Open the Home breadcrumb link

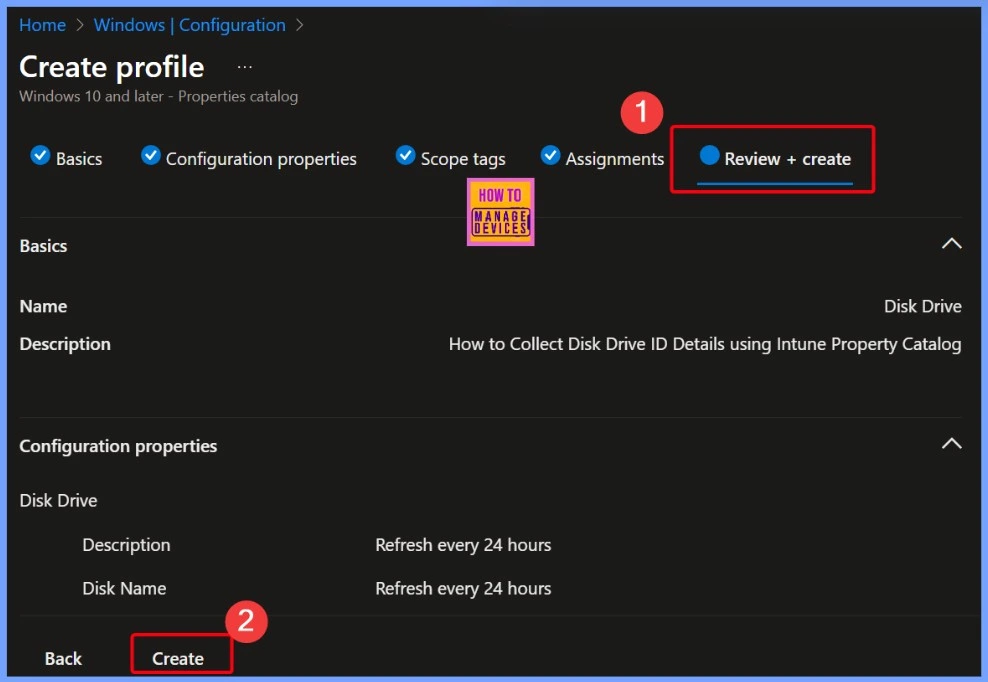42,25
